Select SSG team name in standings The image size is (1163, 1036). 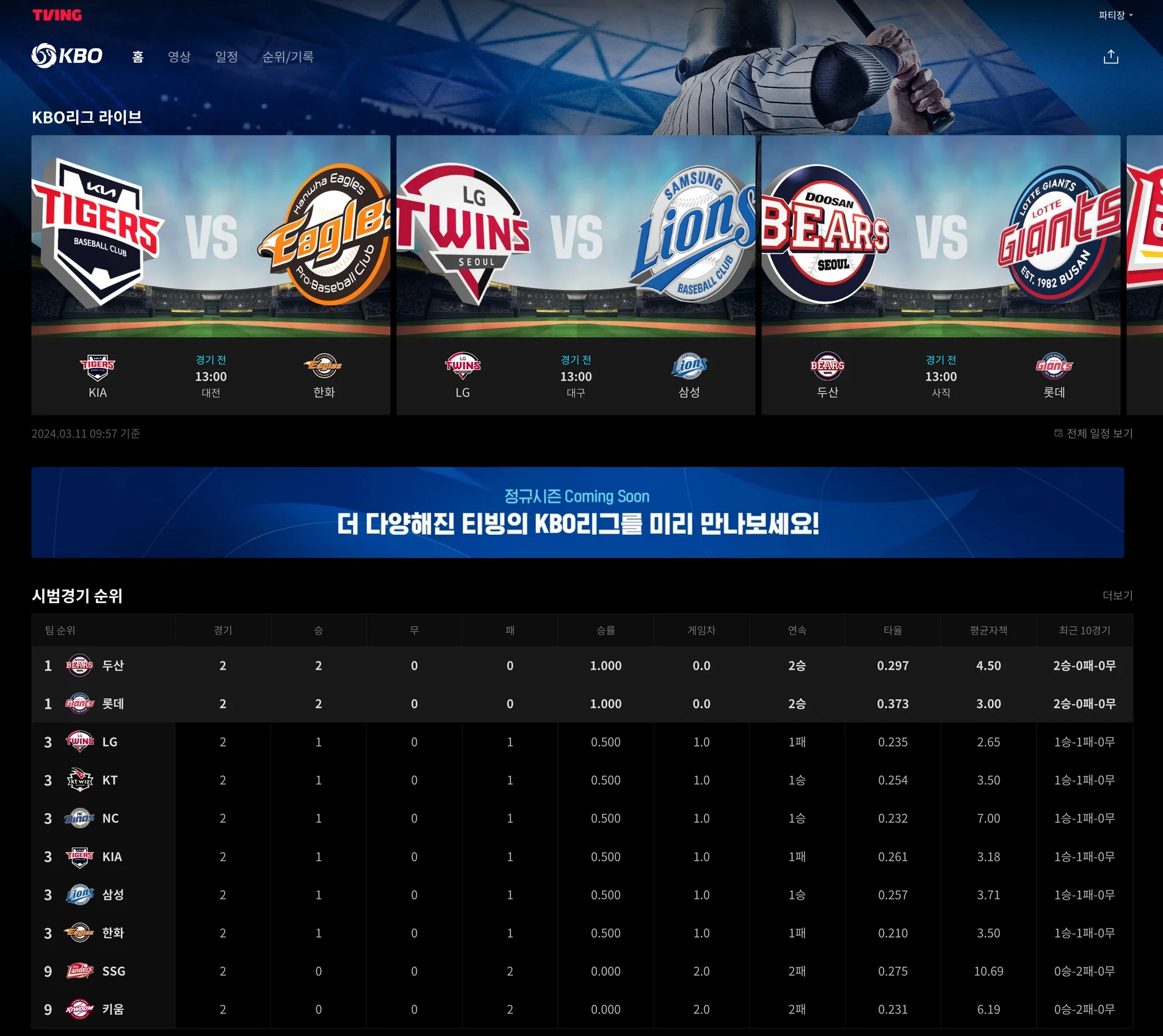114,971
